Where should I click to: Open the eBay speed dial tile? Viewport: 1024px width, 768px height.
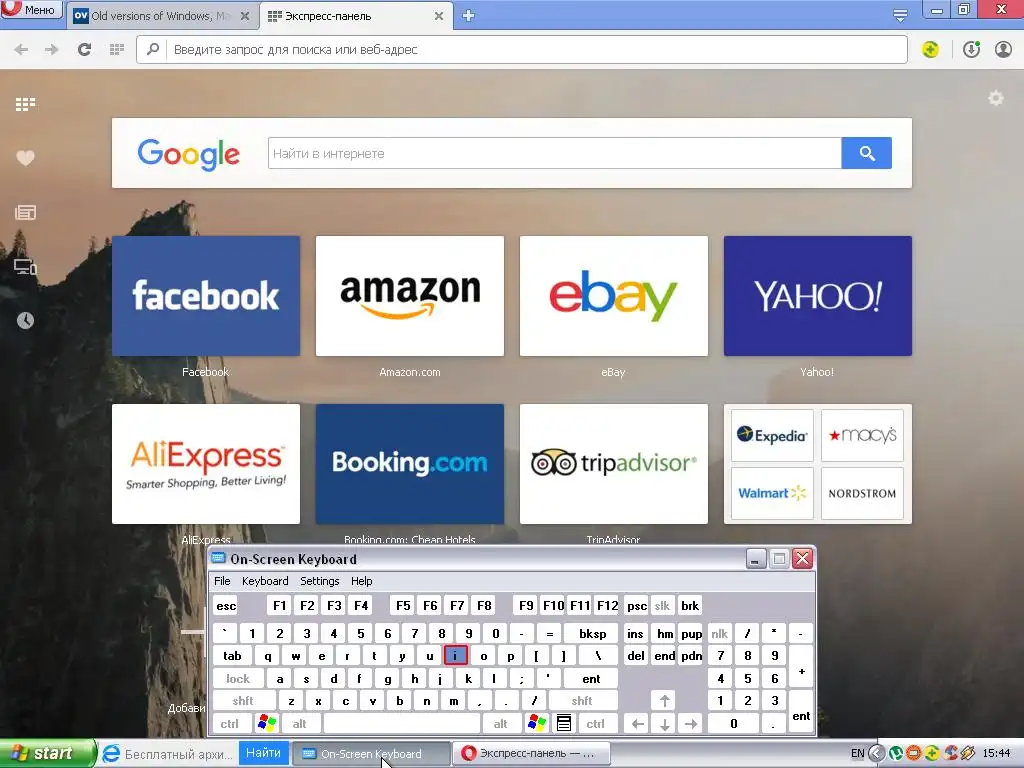click(614, 296)
